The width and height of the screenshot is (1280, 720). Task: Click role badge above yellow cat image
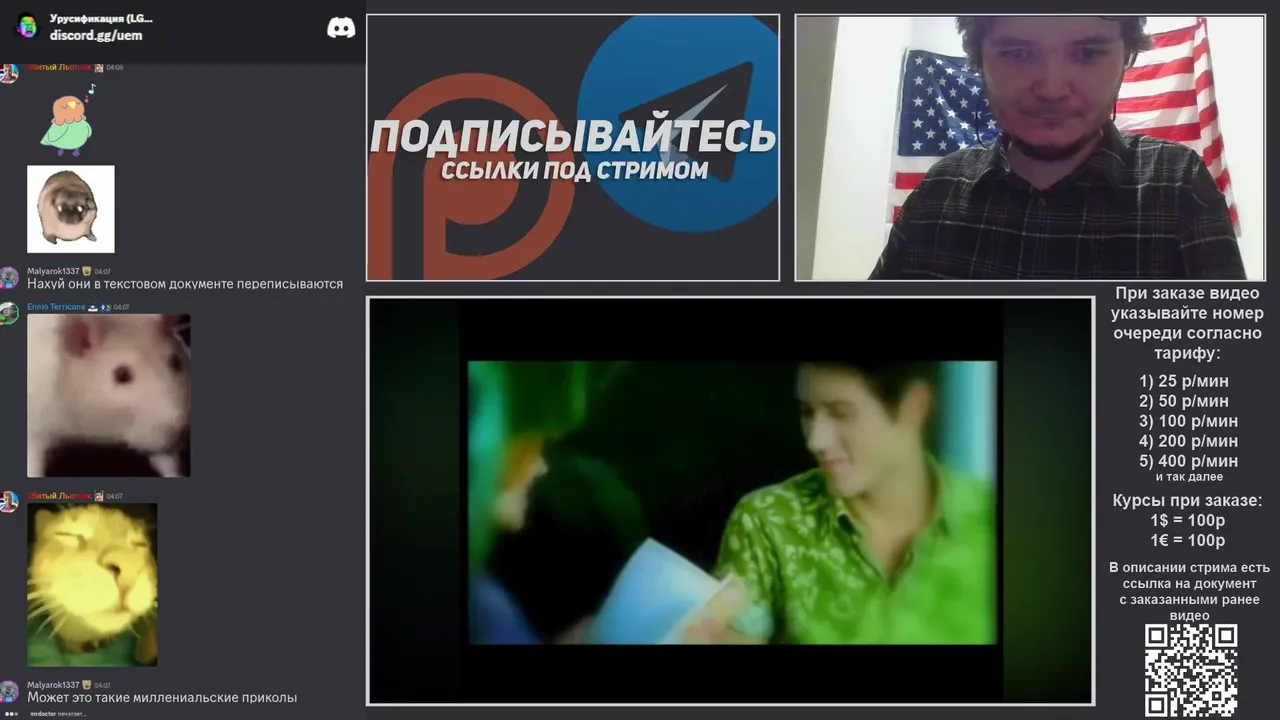point(99,496)
